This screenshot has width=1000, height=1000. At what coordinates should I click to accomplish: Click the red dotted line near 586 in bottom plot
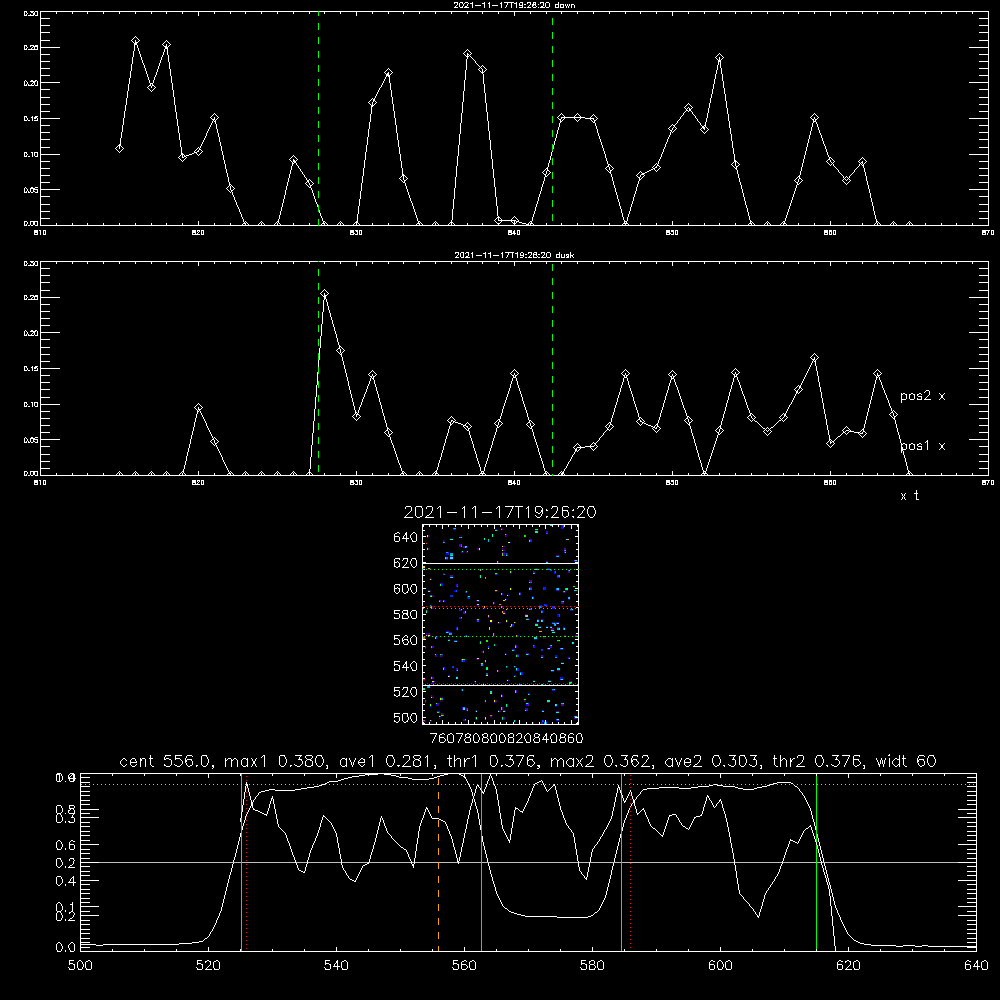tap(631, 861)
